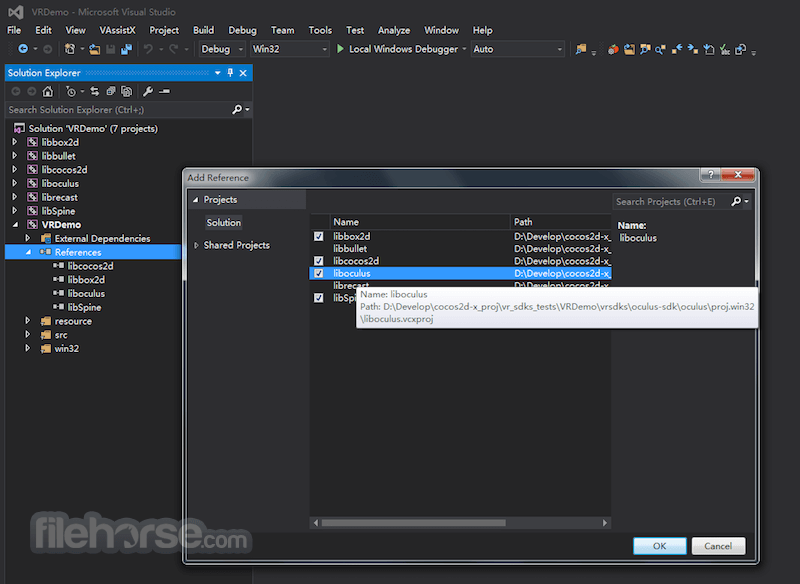The width and height of the screenshot is (800, 584).
Task: Open the Help menu
Action: pos(482,30)
